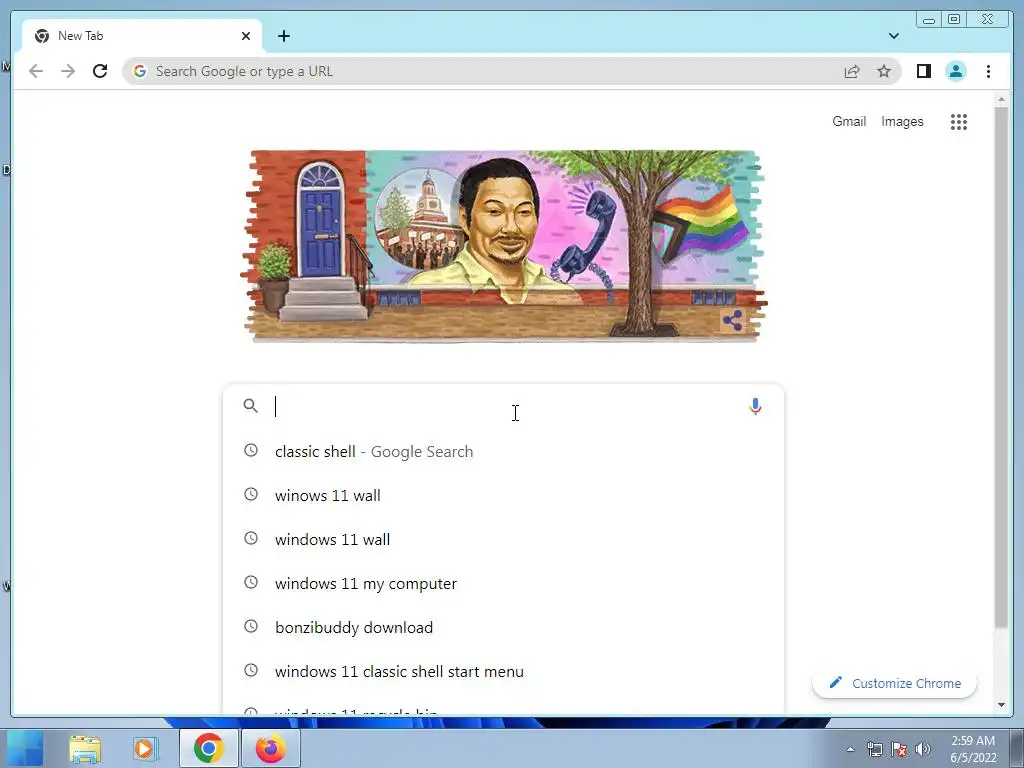1024x768 pixels.
Task: Click the history clock icon beside "classic shell"
Action: pyautogui.click(x=251, y=450)
